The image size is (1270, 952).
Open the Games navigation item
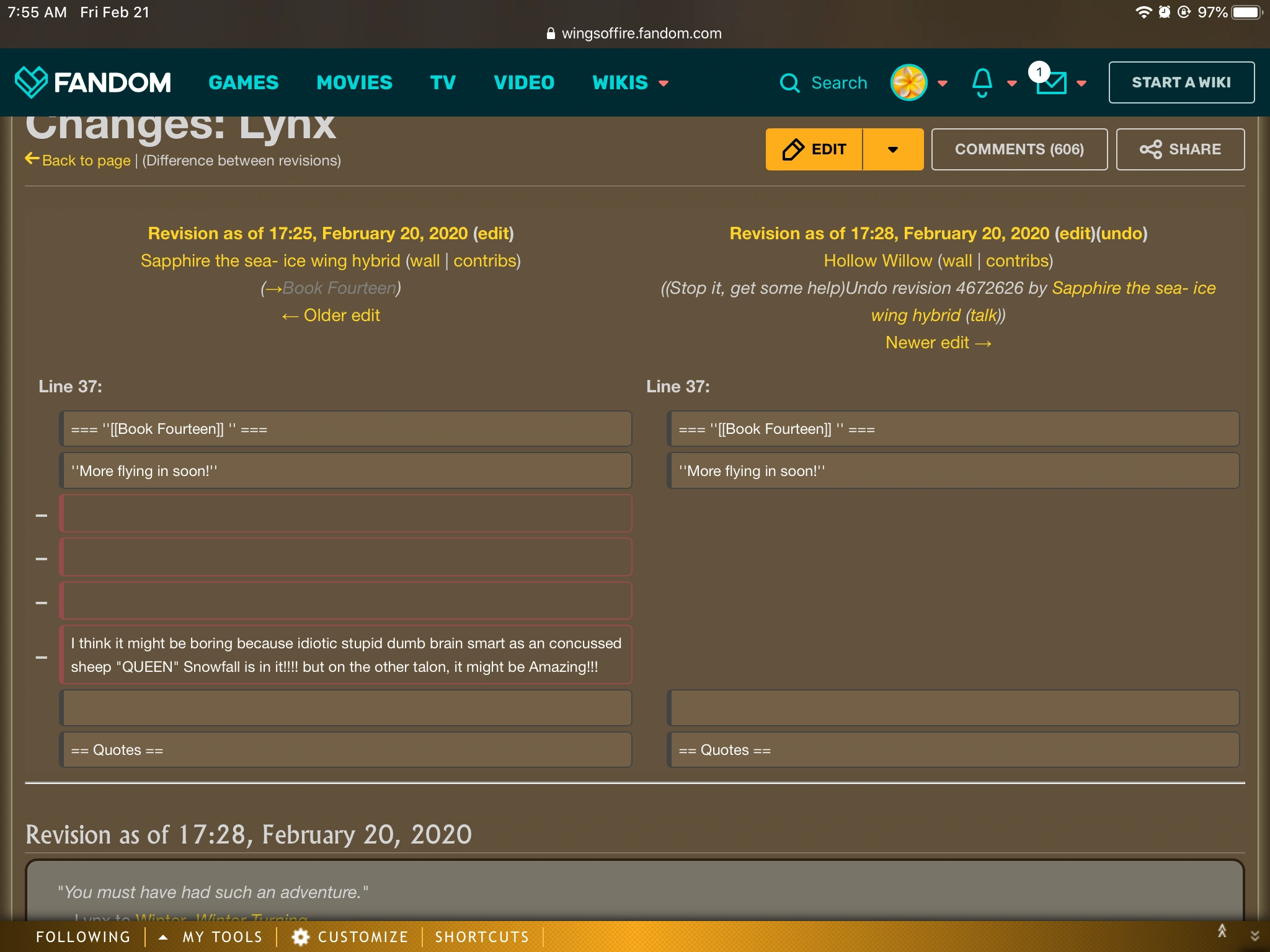click(244, 82)
